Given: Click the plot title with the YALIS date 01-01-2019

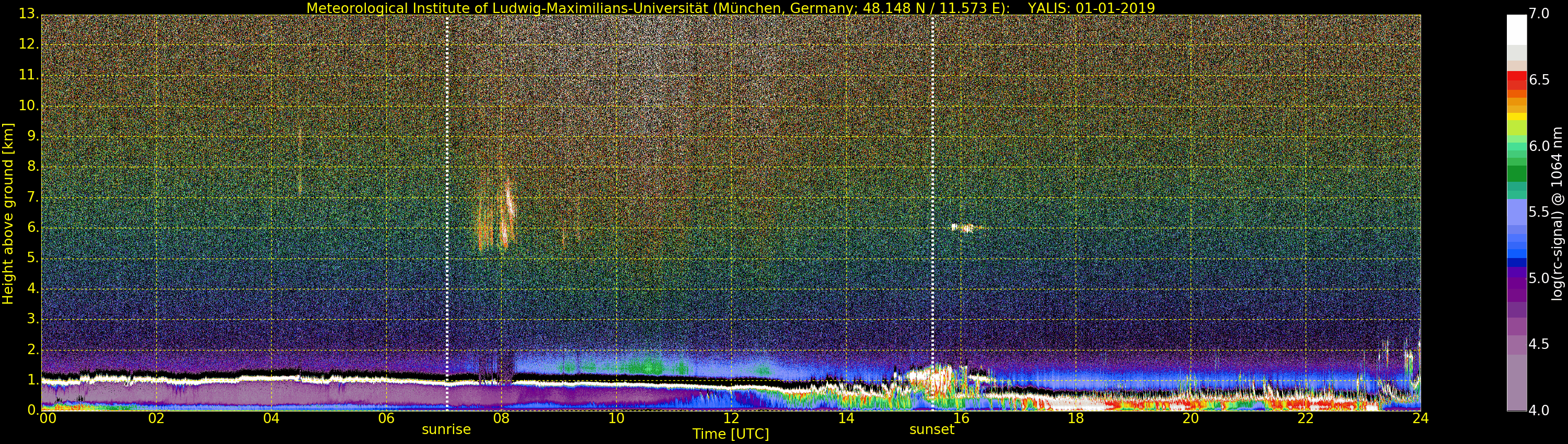Looking at the screenshot, I should [x=731, y=8].
